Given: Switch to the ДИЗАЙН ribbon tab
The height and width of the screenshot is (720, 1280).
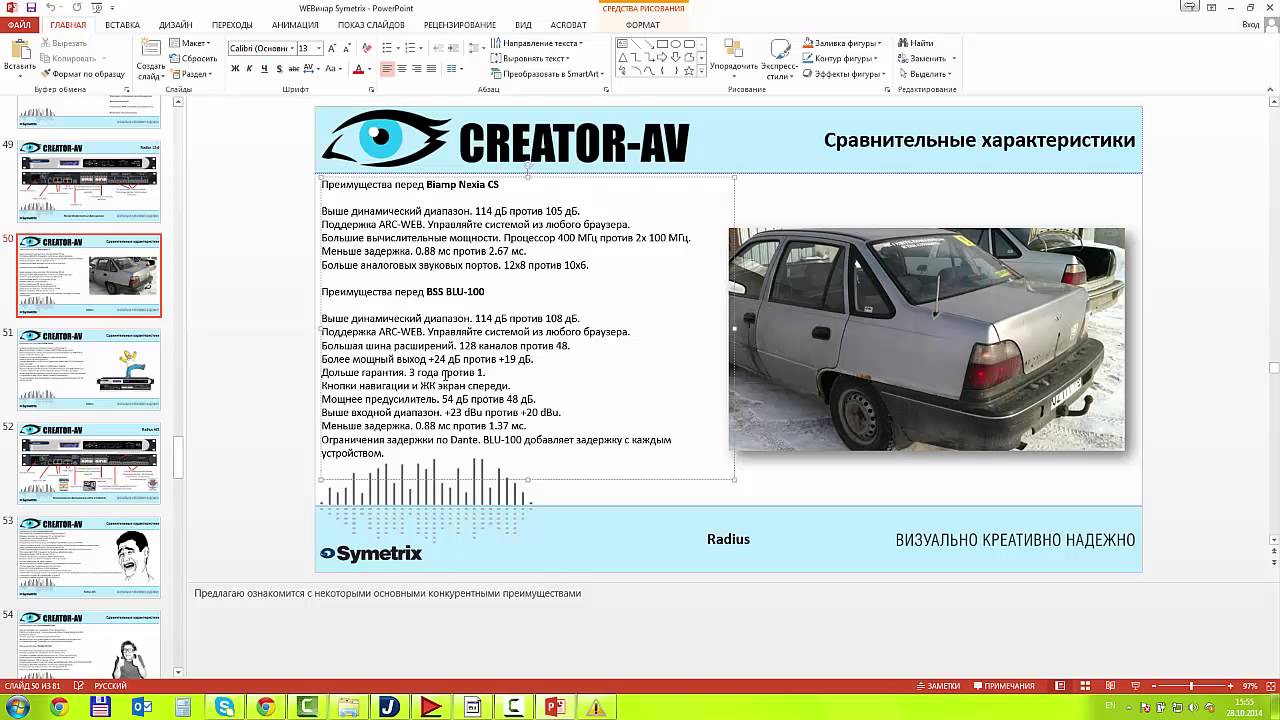Looking at the screenshot, I should click(x=175, y=25).
